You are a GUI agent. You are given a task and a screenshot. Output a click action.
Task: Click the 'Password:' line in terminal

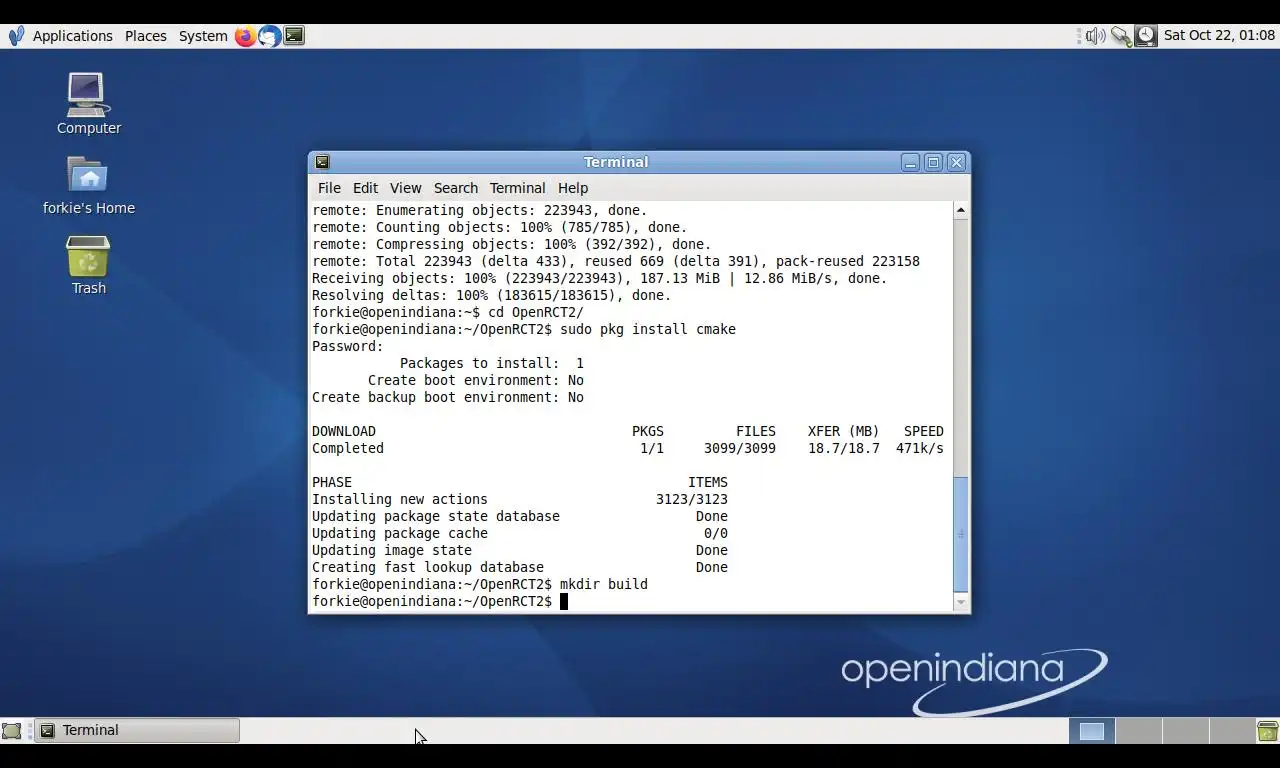point(348,346)
